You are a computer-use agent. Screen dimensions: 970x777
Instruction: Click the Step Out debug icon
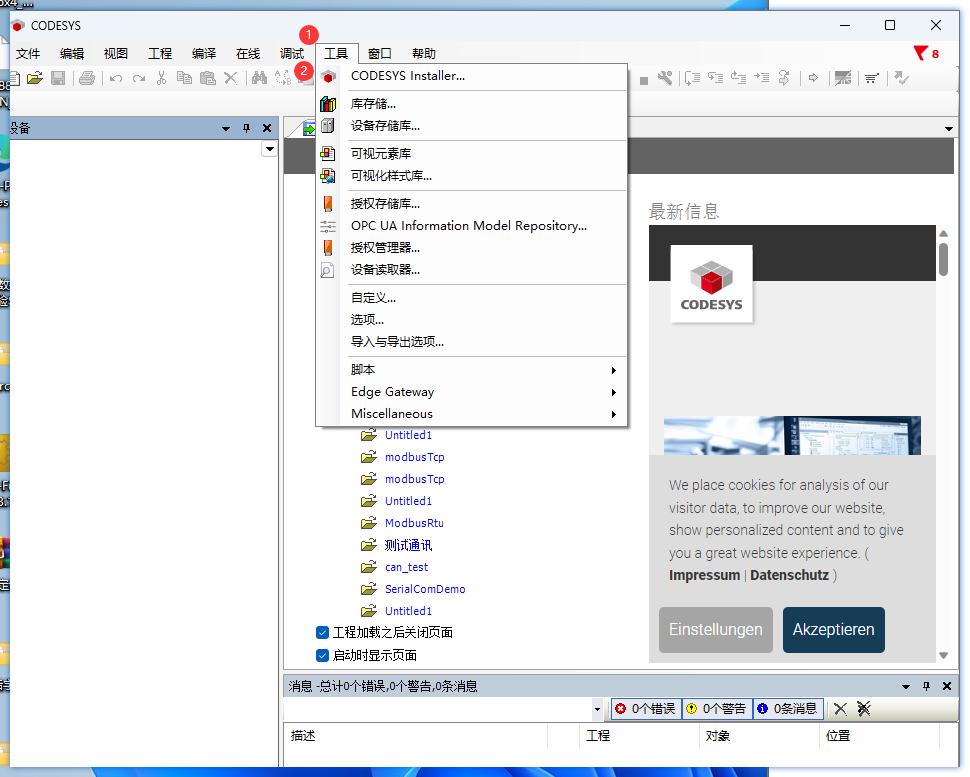(x=739, y=78)
